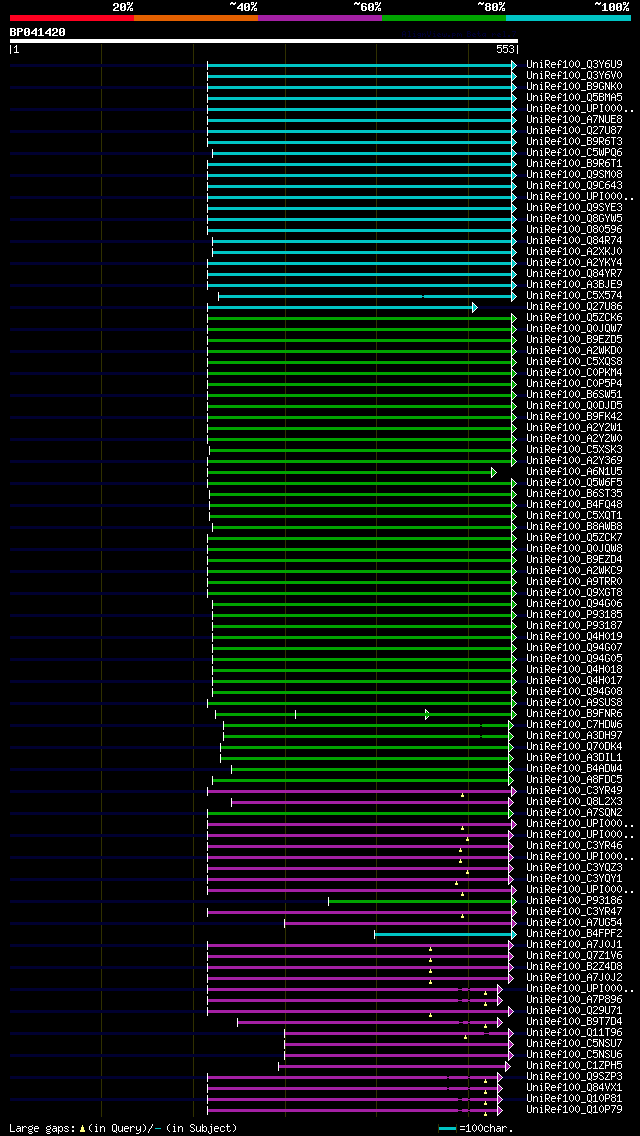640x1136 pixels.
Task: Select the UniRef100_Q7Z1V6 label
Action: coord(574,955)
